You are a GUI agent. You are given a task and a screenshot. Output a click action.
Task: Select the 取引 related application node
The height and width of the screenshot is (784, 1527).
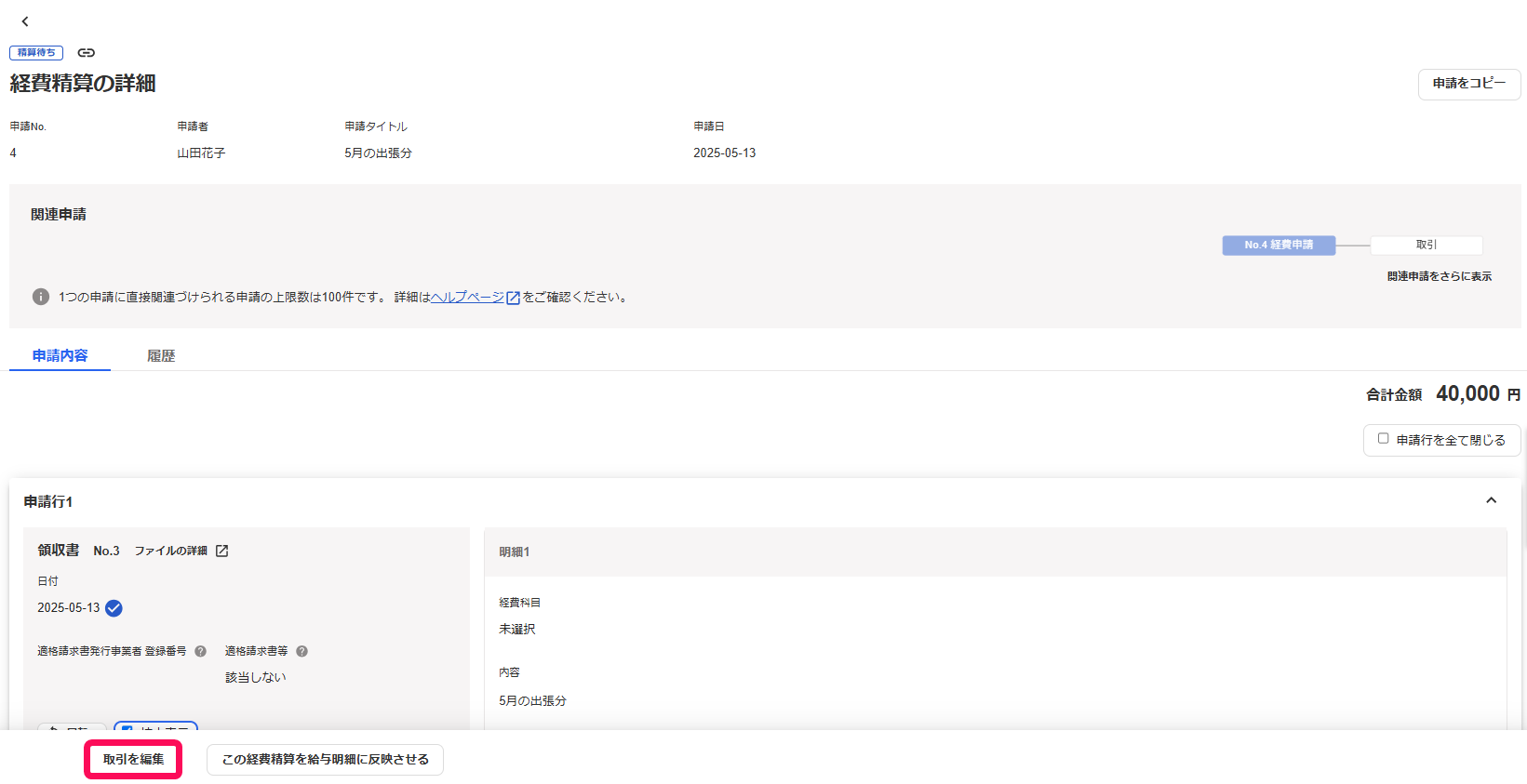1426,245
